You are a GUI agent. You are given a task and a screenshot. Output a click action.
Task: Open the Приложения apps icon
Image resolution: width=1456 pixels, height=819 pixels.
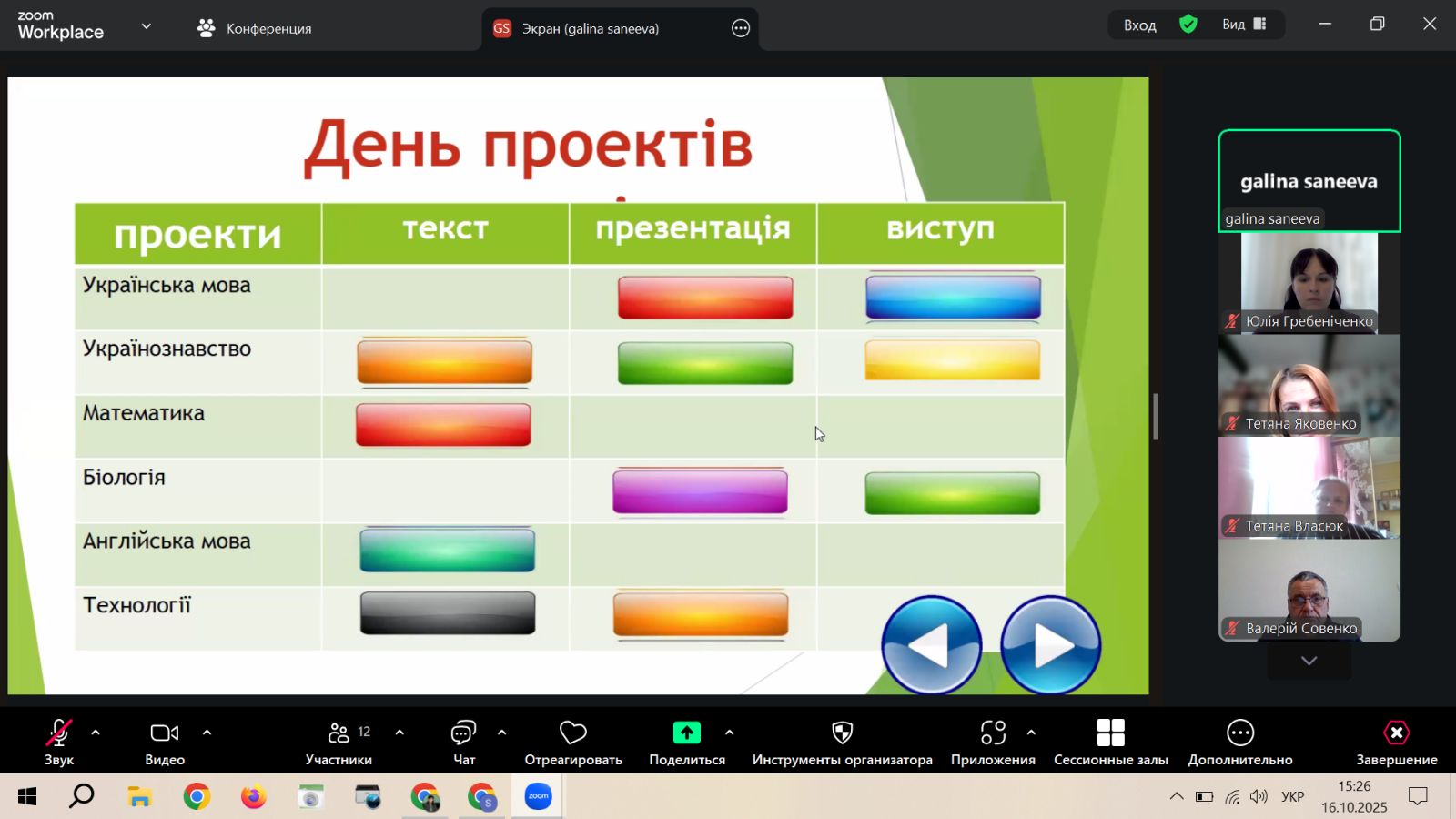pyautogui.click(x=992, y=734)
